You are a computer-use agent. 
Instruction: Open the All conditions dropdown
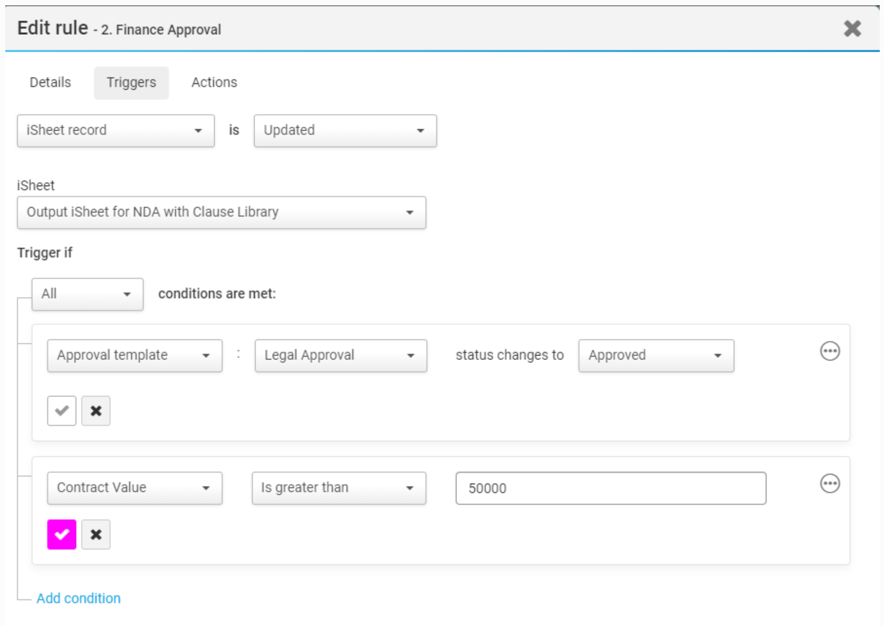(x=87, y=294)
